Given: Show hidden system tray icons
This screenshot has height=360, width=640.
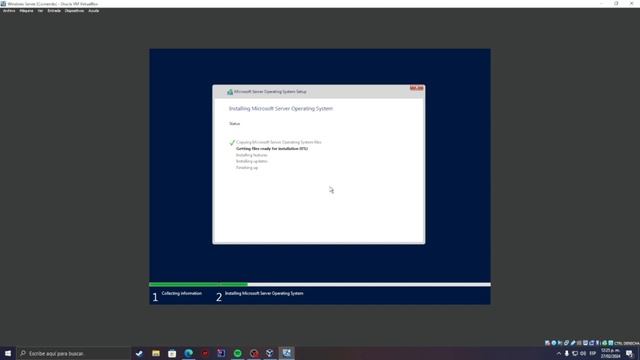Looking at the screenshot, I should click(559, 353).
